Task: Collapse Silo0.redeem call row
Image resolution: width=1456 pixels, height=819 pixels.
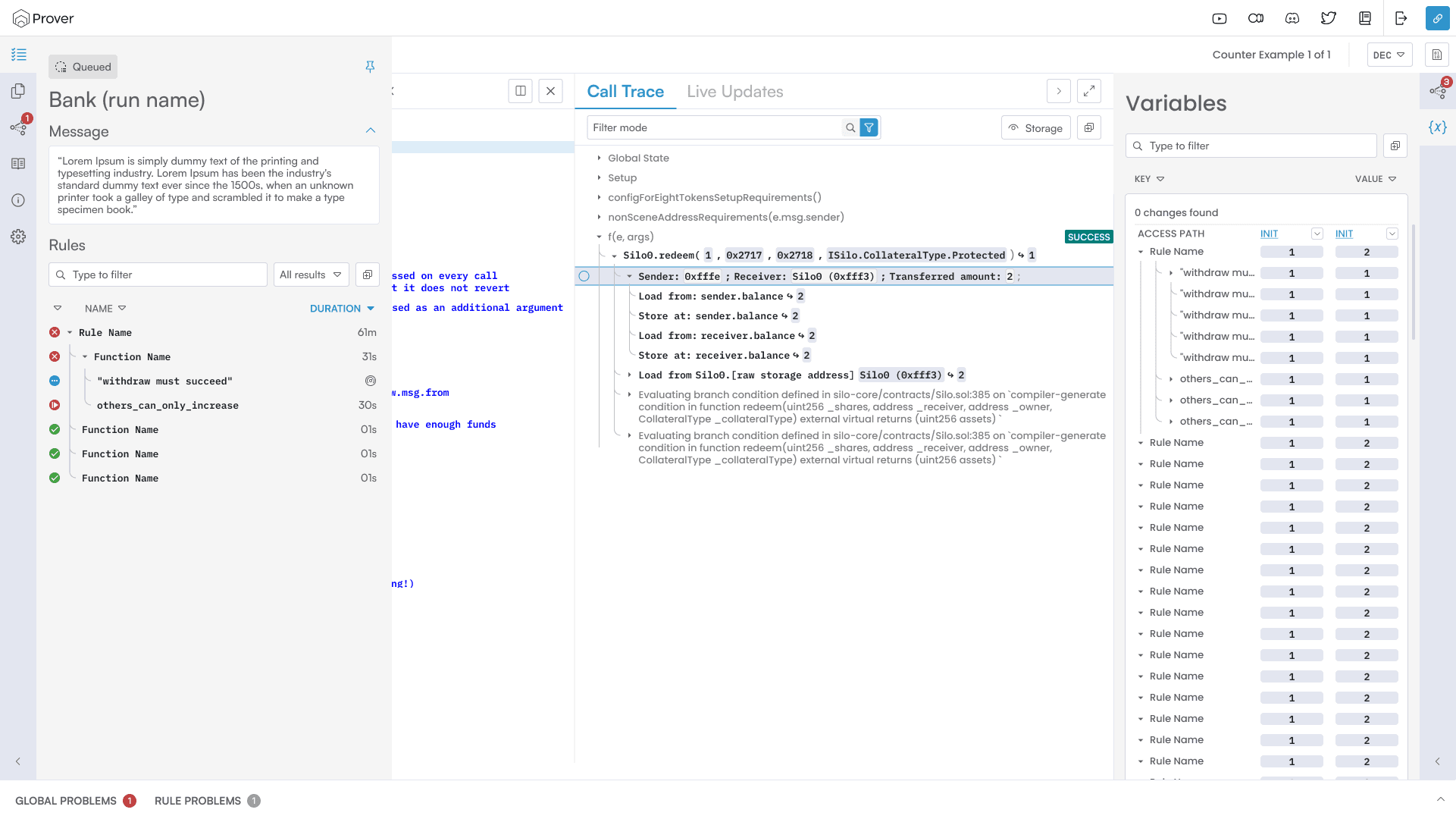Action: [614, 256]
